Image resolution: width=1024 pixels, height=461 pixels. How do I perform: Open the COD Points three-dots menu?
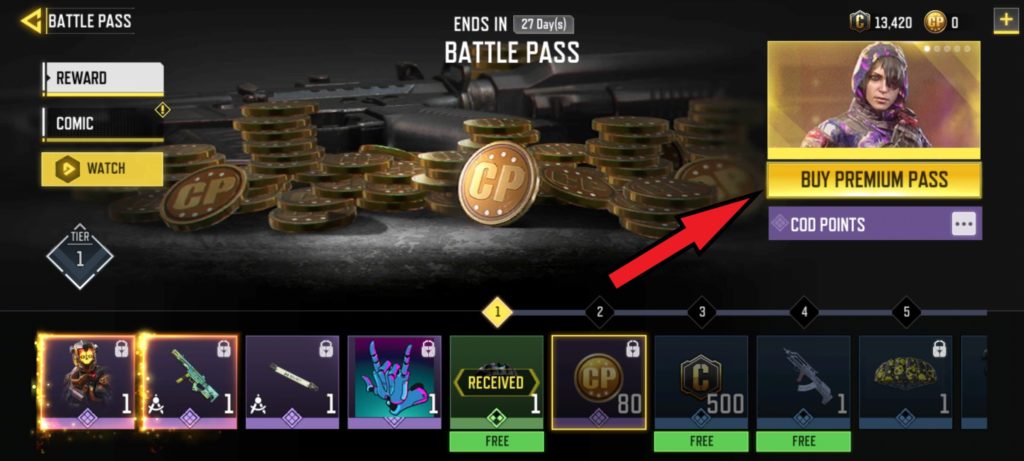pyautogui.click(x=964, y=225)
